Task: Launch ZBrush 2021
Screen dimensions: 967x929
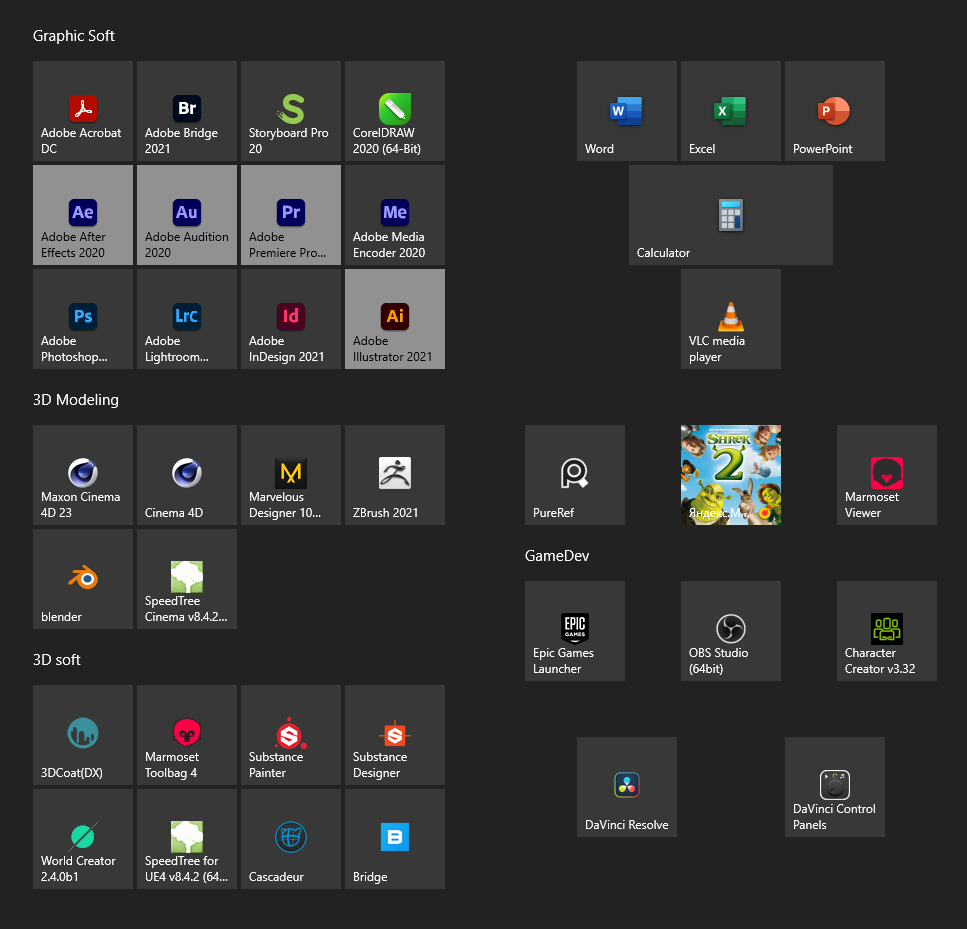Action: pyautogui.click(x=395, y=475)
